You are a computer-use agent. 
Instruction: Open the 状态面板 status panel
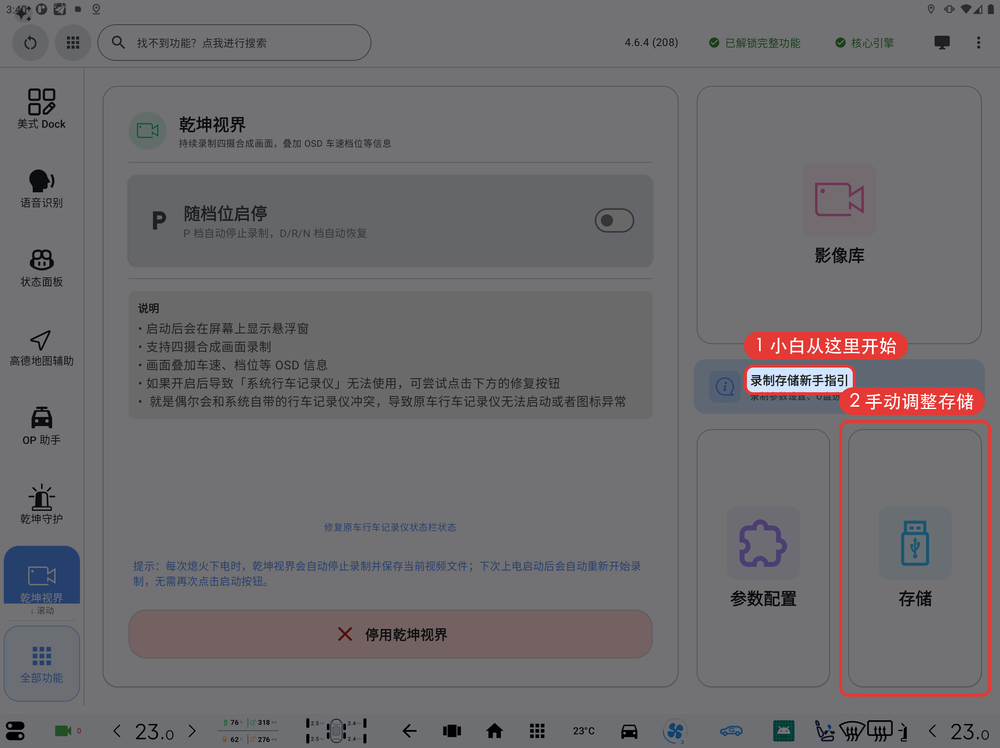41,268
